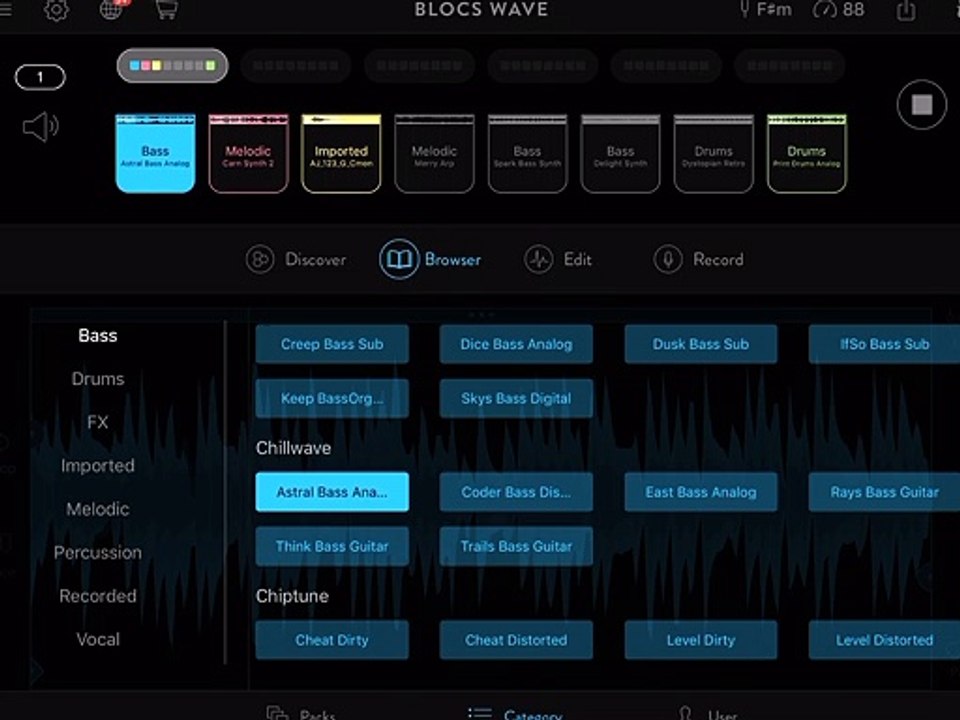Switch to the Category view

point(515,713)
